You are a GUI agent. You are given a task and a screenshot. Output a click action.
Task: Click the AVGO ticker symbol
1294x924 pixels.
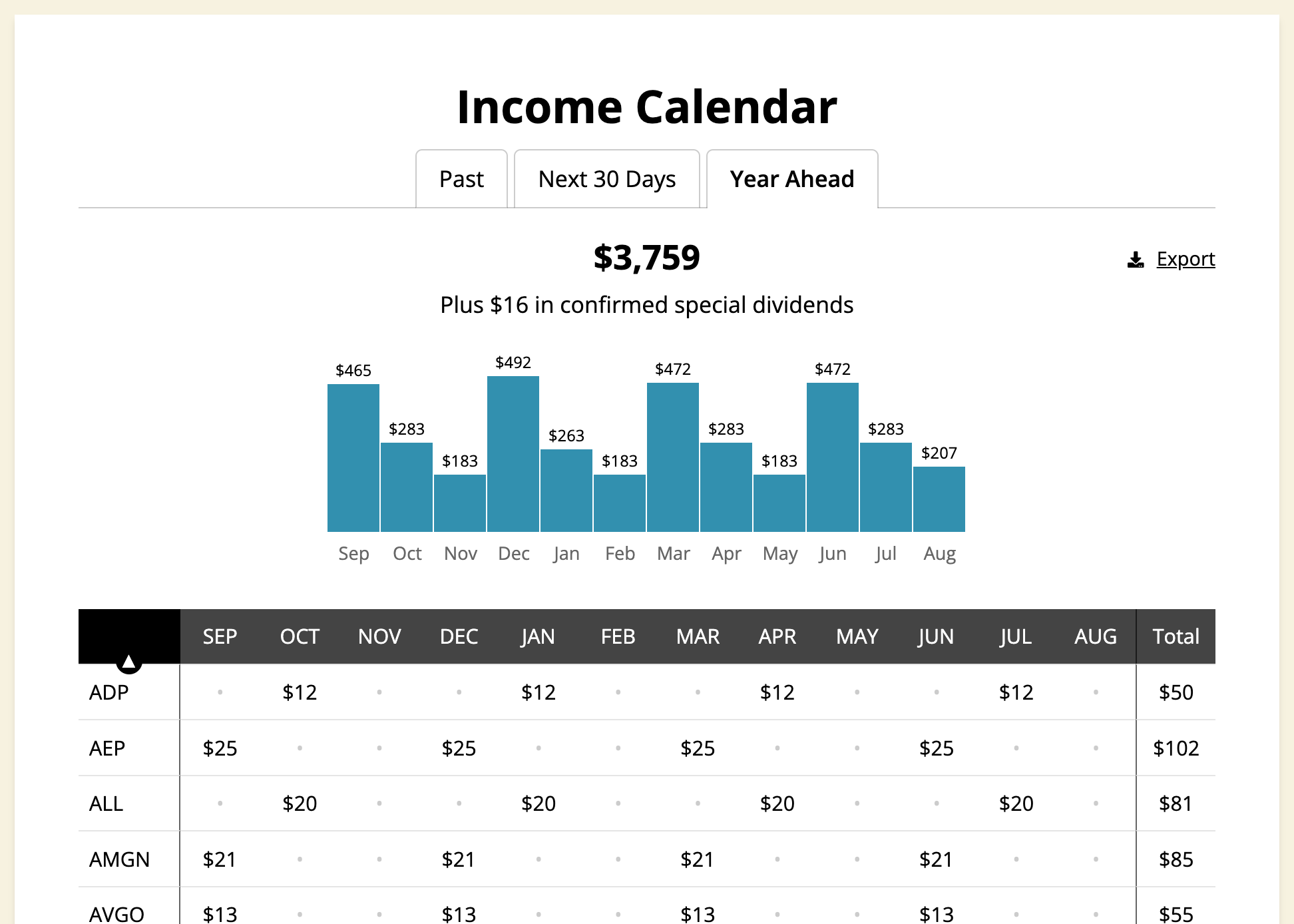pyautogui.click(x=117, y=914)
